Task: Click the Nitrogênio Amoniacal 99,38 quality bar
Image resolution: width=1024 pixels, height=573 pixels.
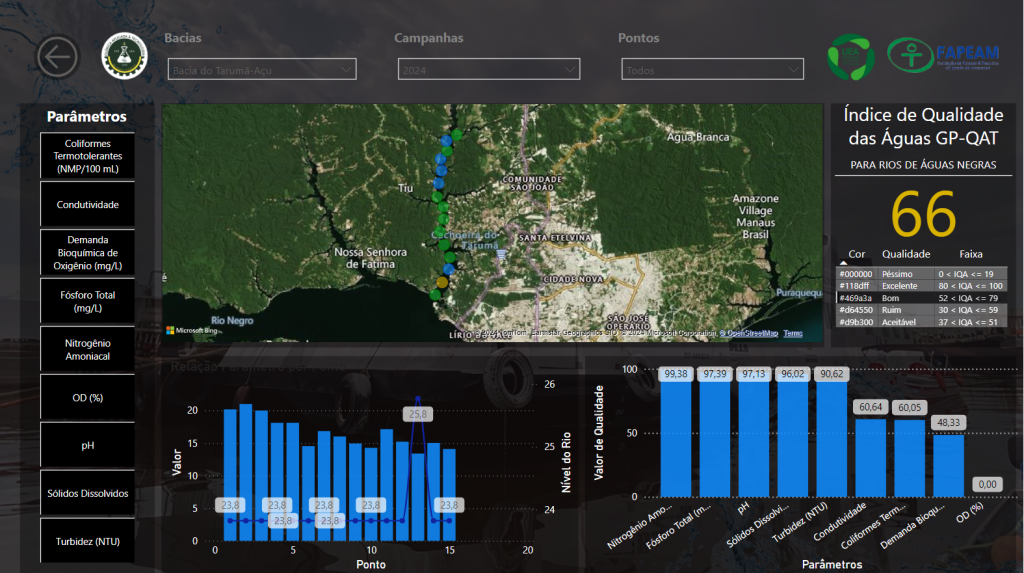Action: 676,440
